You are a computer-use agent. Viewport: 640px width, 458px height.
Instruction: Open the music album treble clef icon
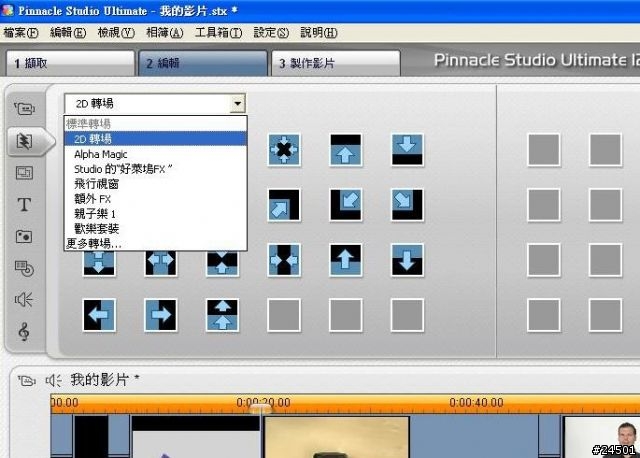[x=24, y=331]
